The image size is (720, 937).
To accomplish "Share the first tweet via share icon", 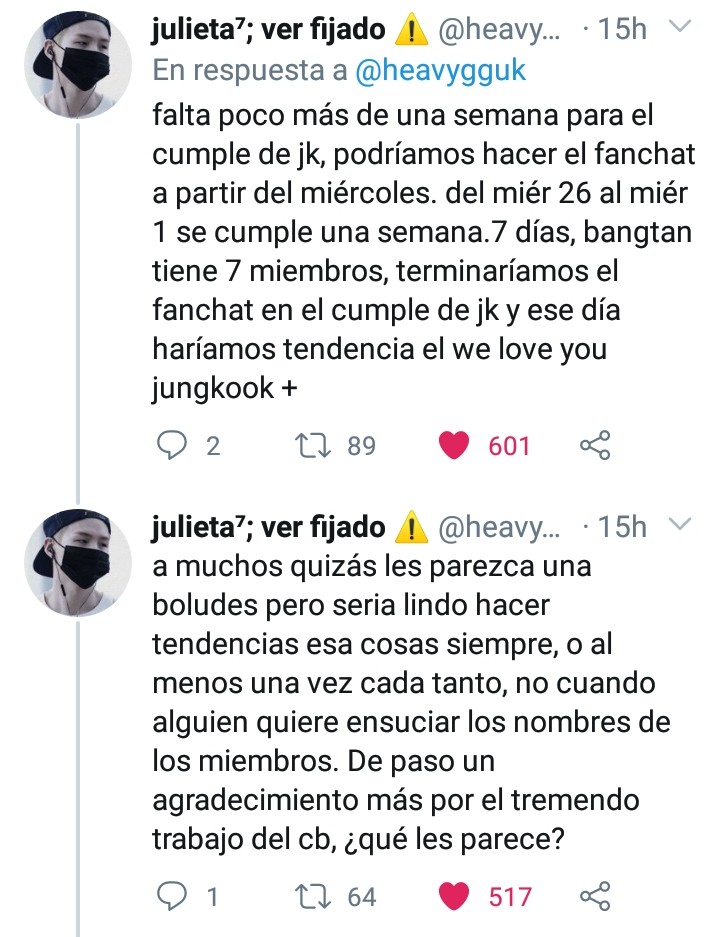I will 594,445.
